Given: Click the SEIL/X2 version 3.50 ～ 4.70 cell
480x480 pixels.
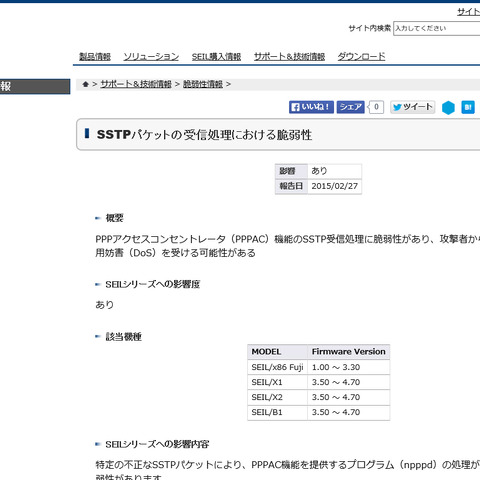Looking at the screenshot, I should click(x=349, y=397).
